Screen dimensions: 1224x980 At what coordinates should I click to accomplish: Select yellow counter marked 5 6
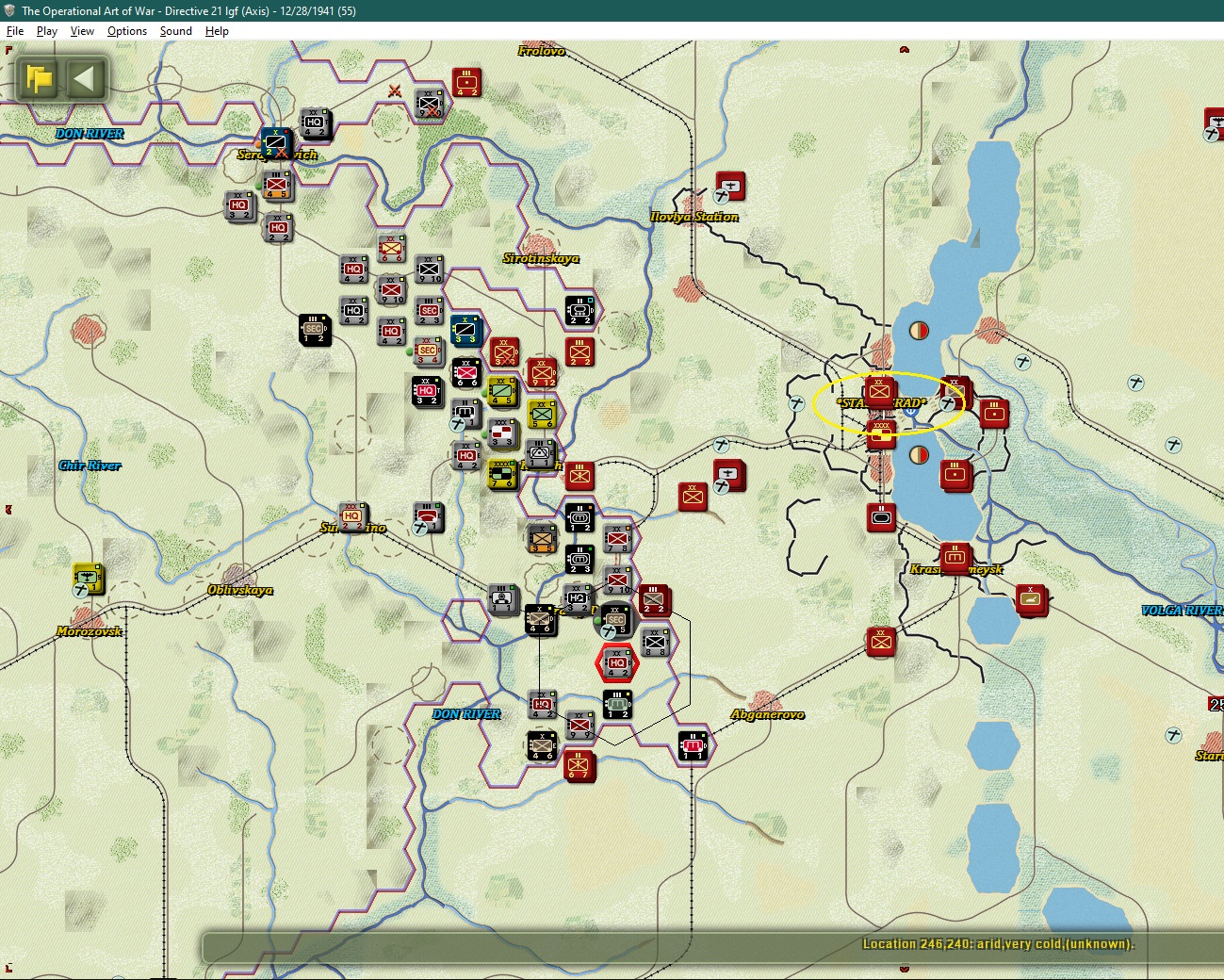pyautogui.click(x=542, y=413)
